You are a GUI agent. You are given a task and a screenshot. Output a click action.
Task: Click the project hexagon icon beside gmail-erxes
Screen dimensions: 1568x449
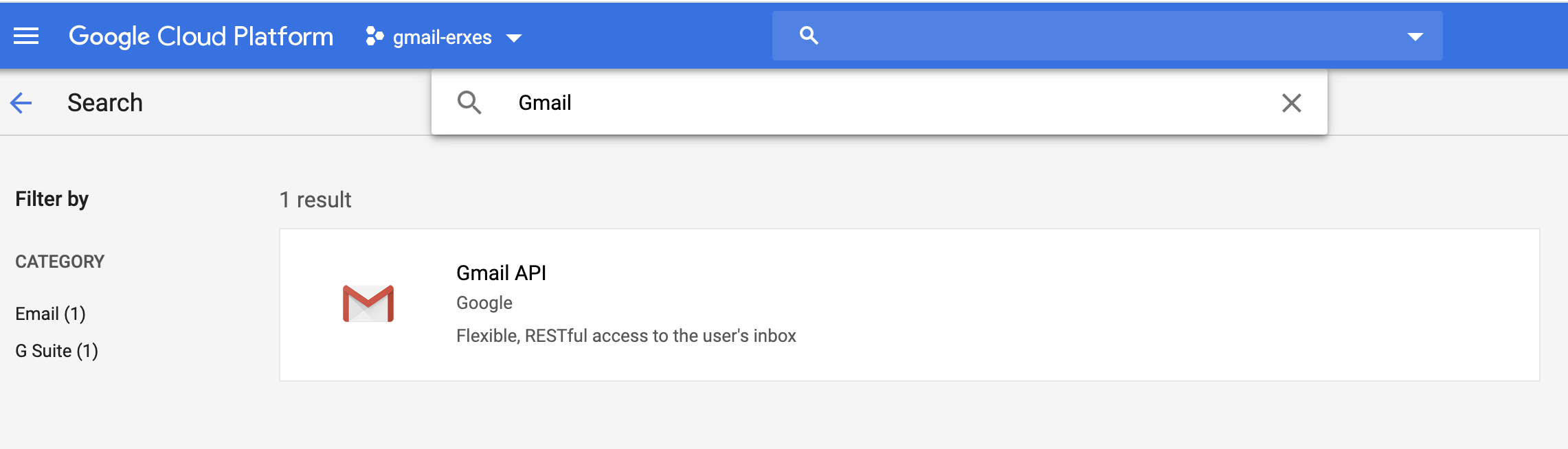point(374,36)
